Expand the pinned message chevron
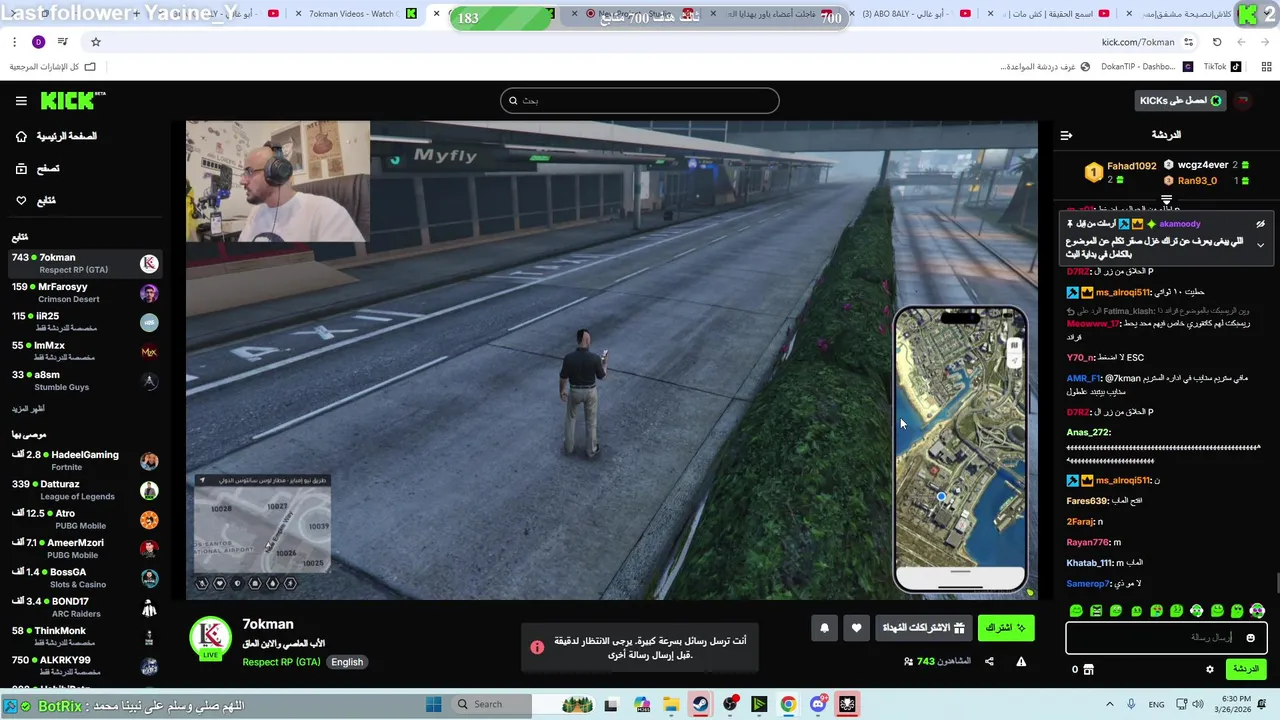1280x720 pixels. click(1260, 245)
